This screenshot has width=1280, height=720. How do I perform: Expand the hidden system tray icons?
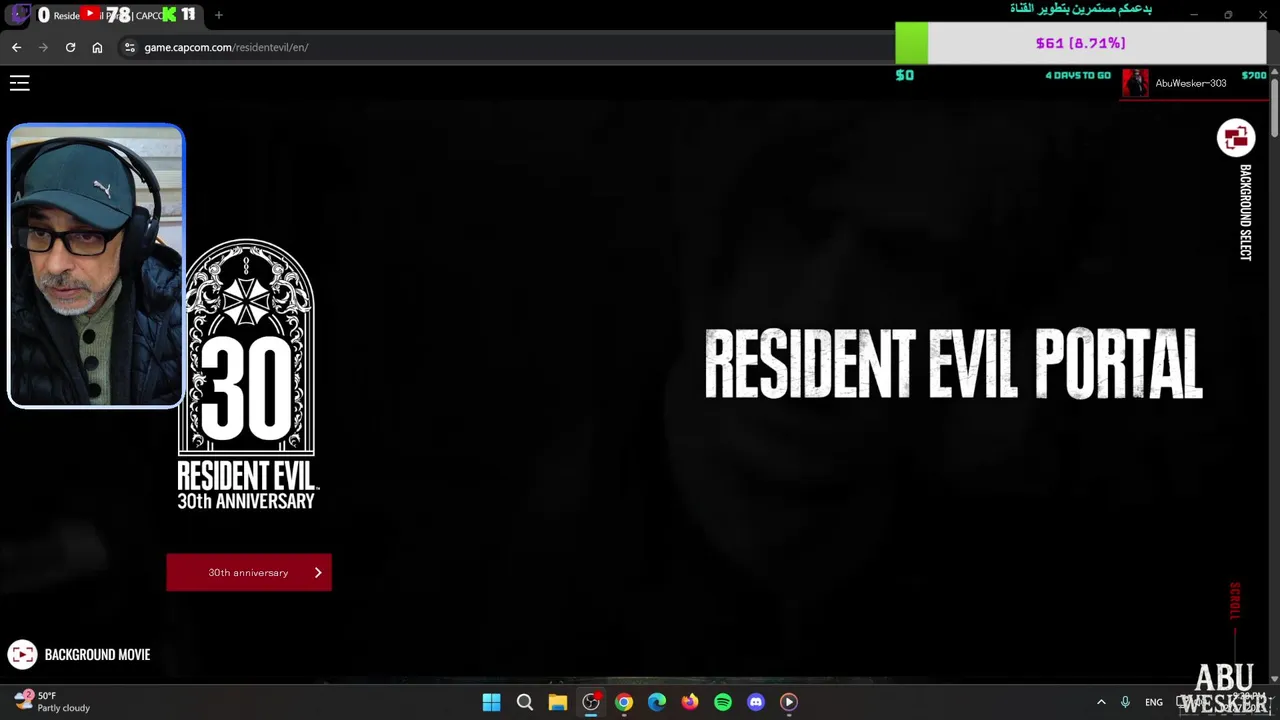click(x=1101, y=702)
